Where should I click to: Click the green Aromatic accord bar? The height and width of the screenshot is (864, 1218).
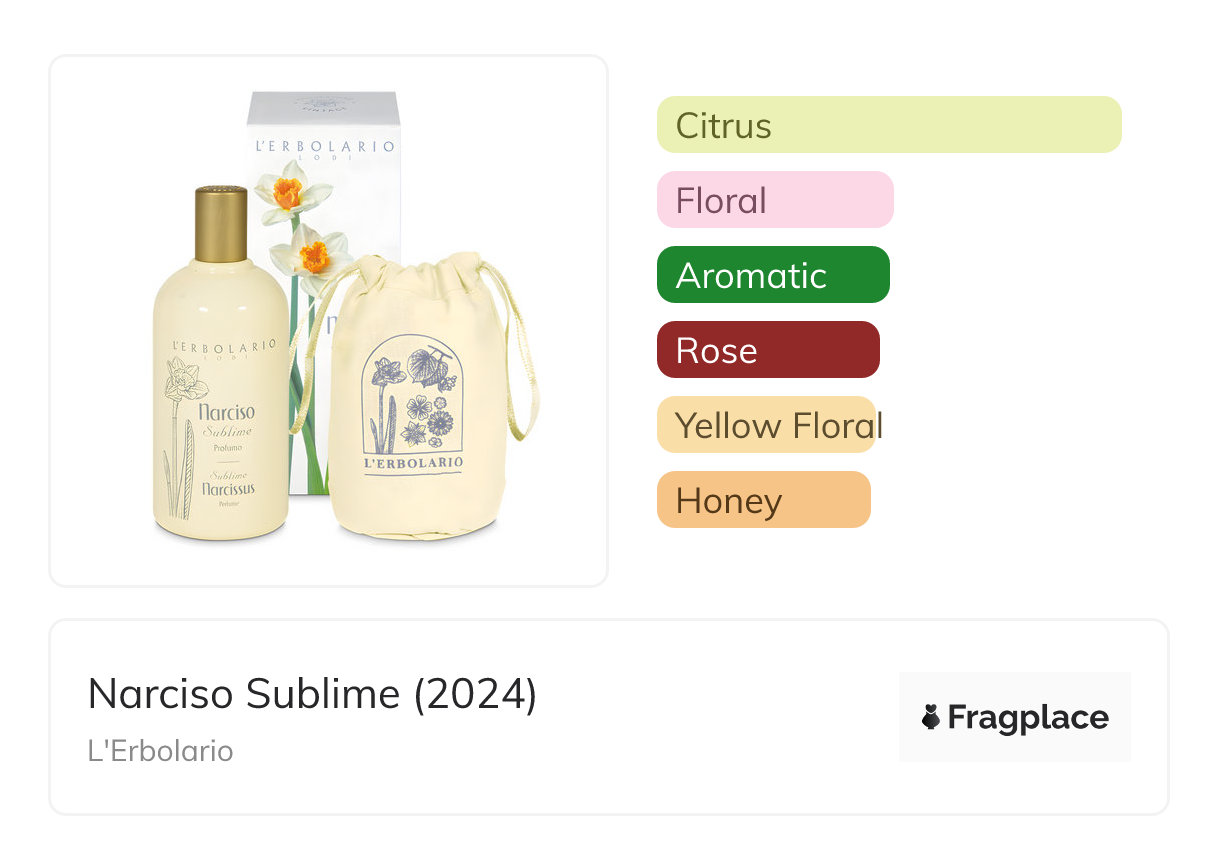pos(772,275)
